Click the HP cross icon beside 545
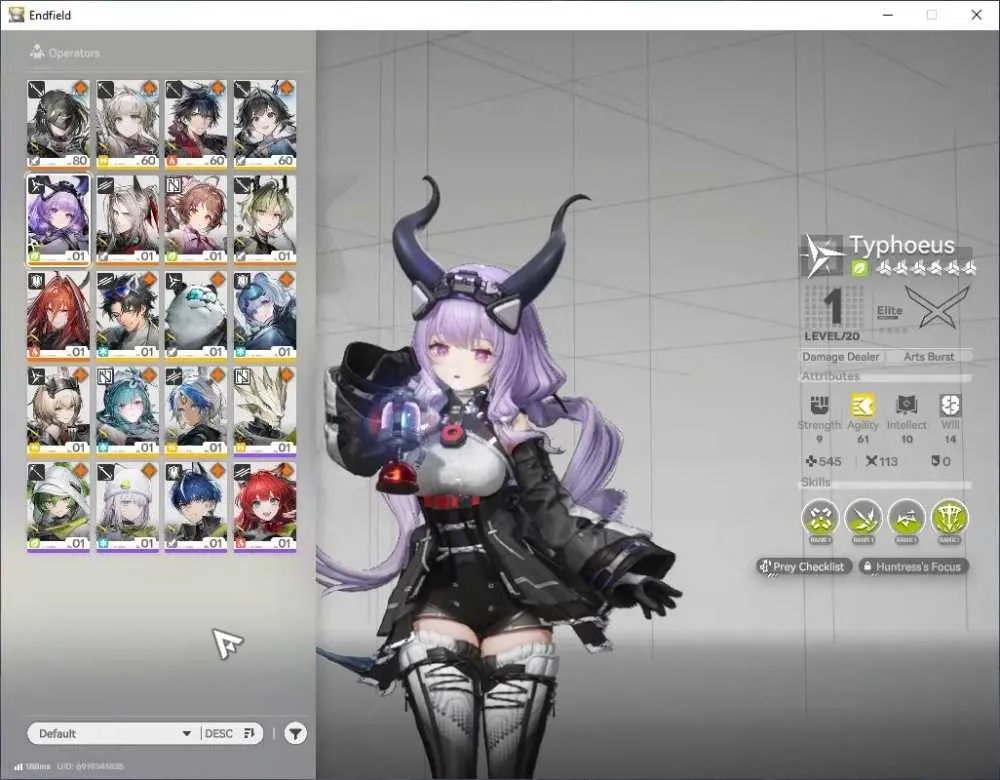This screenshot has width=1000, height=780. (811, 460)
